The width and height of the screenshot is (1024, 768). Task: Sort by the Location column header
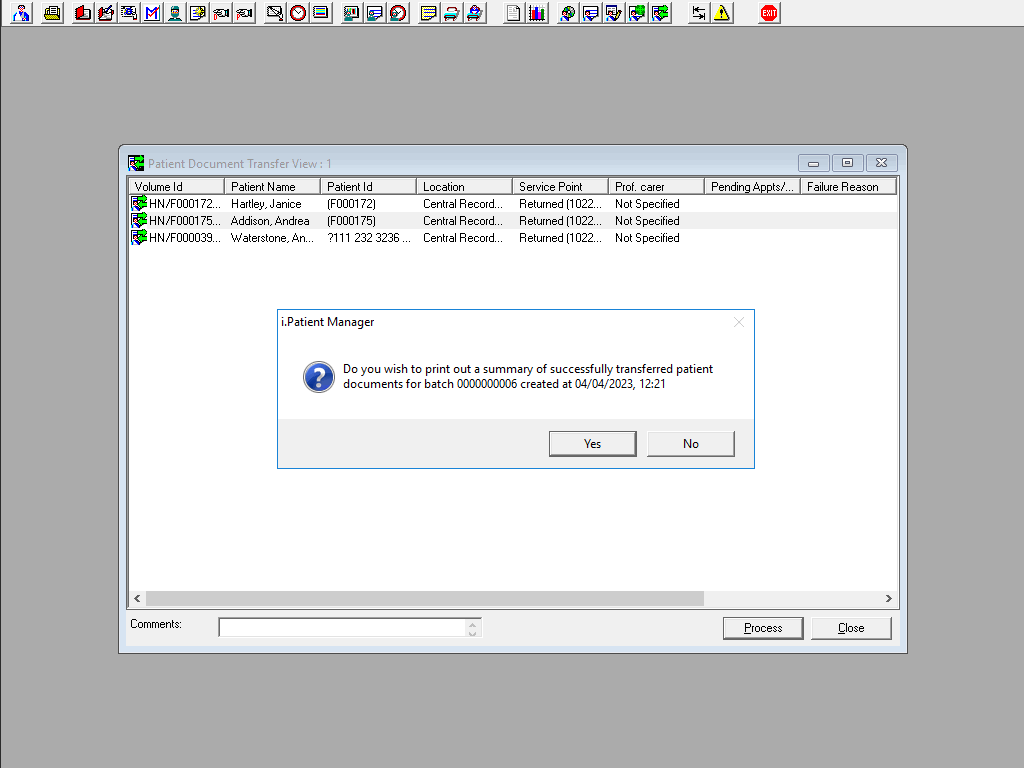click(464, 187)
